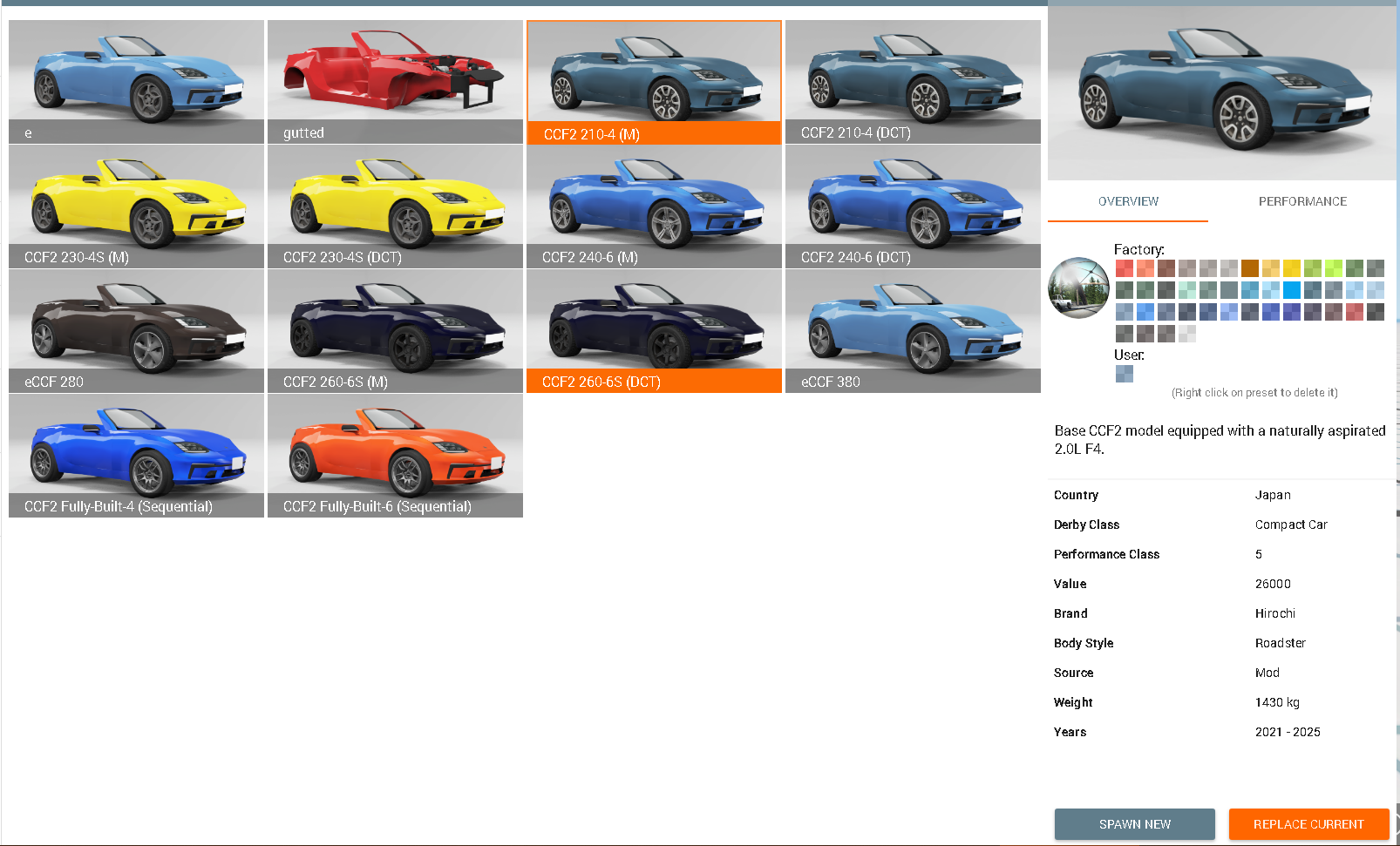Click the 'Body Style' row label

[1084, 643]
